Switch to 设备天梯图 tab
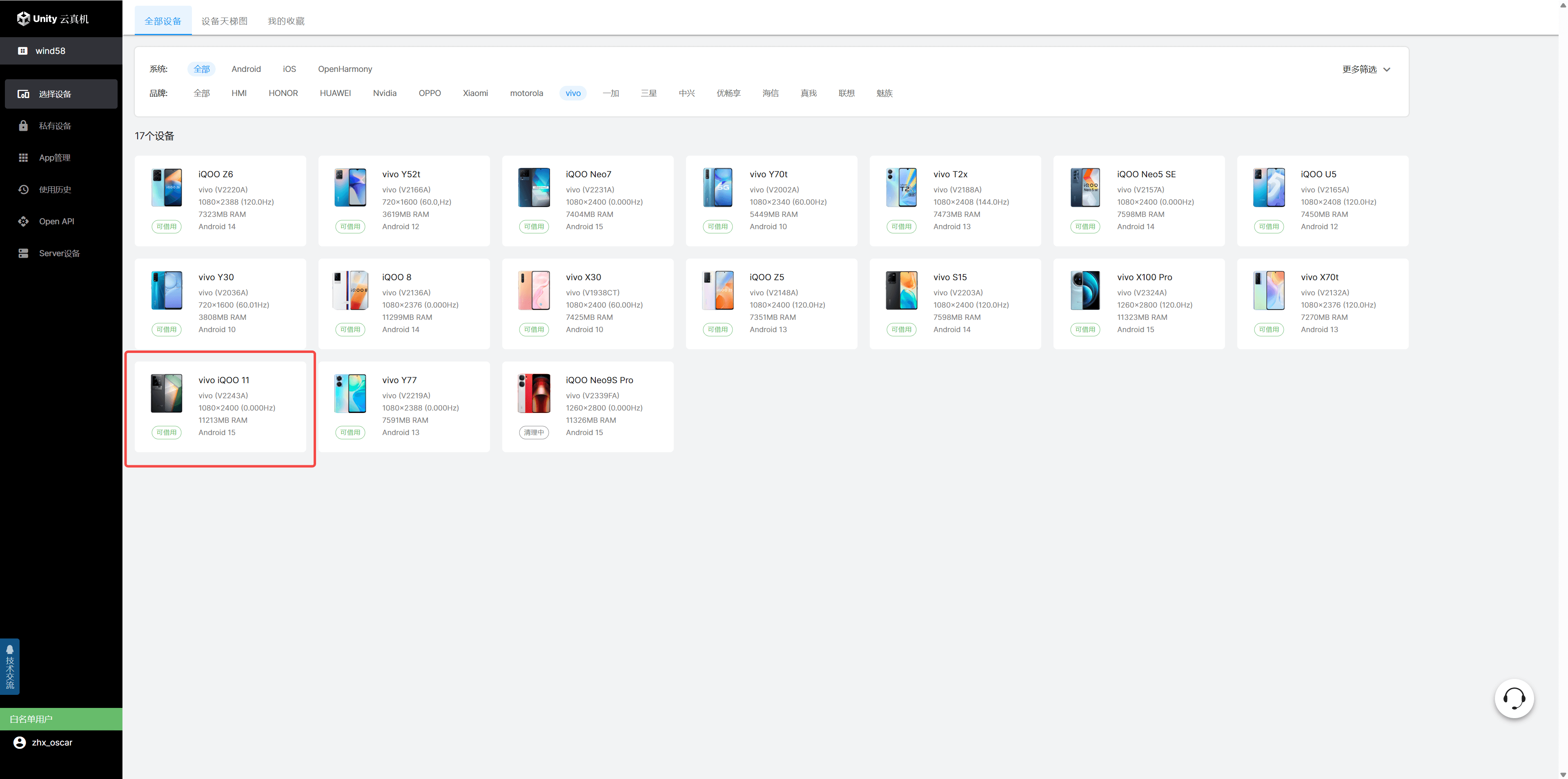This screenshot has width=1568, height=779. click(224, 21)
